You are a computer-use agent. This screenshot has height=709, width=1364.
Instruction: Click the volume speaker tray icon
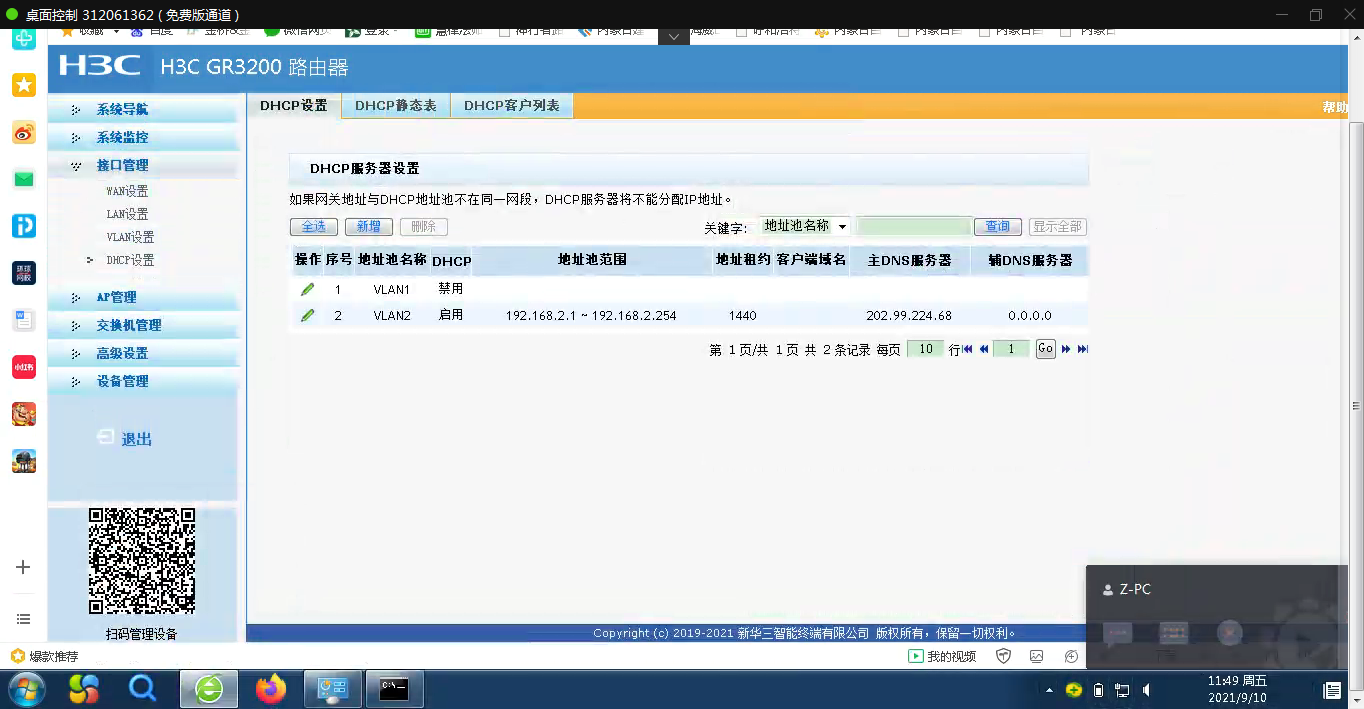tap(1146, 690)
